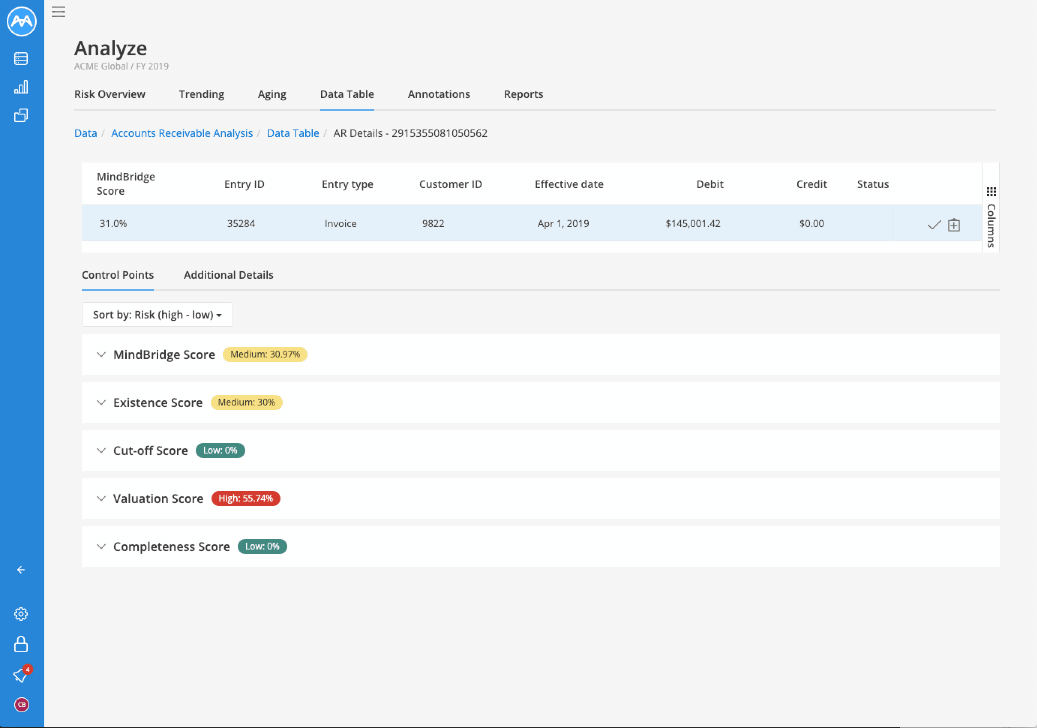The image size is (1037, 728).
Task: Click the 9822 customer ID cell
Action: pyautogui.click(x=433, y=223)
